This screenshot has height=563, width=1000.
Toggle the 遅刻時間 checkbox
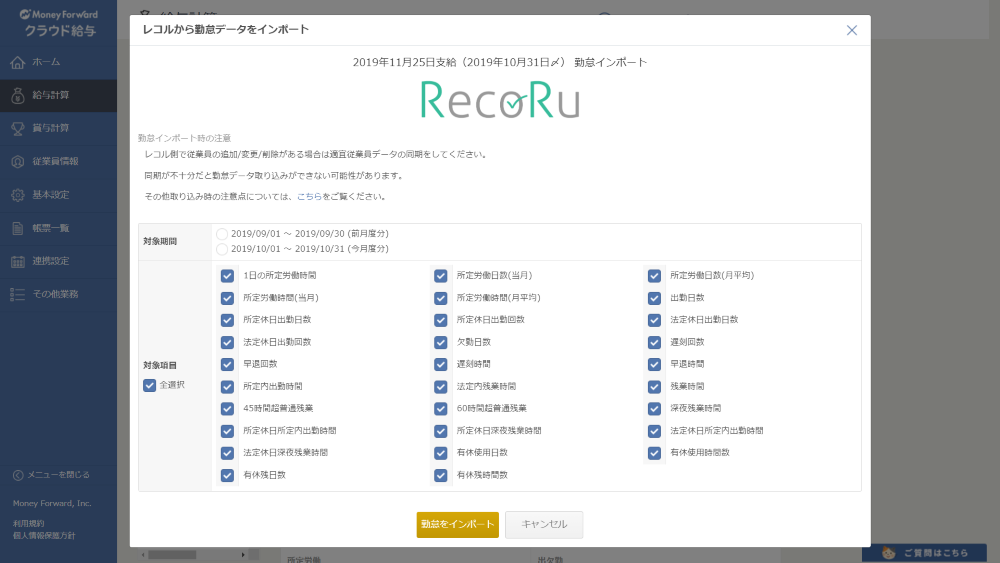point(441,364)
